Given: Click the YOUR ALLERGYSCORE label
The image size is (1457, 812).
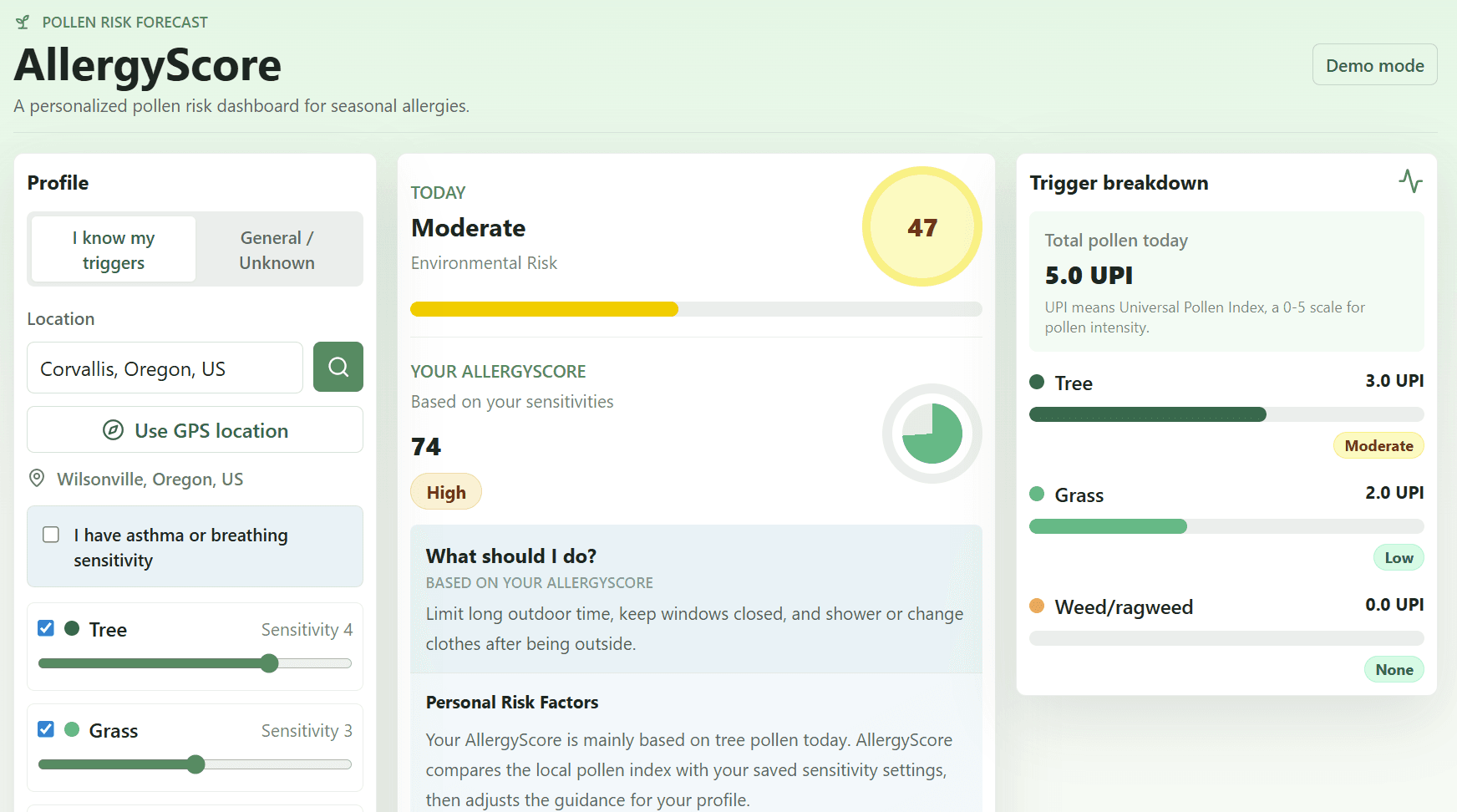Looking at the screenshot, I should click(498, 372).
